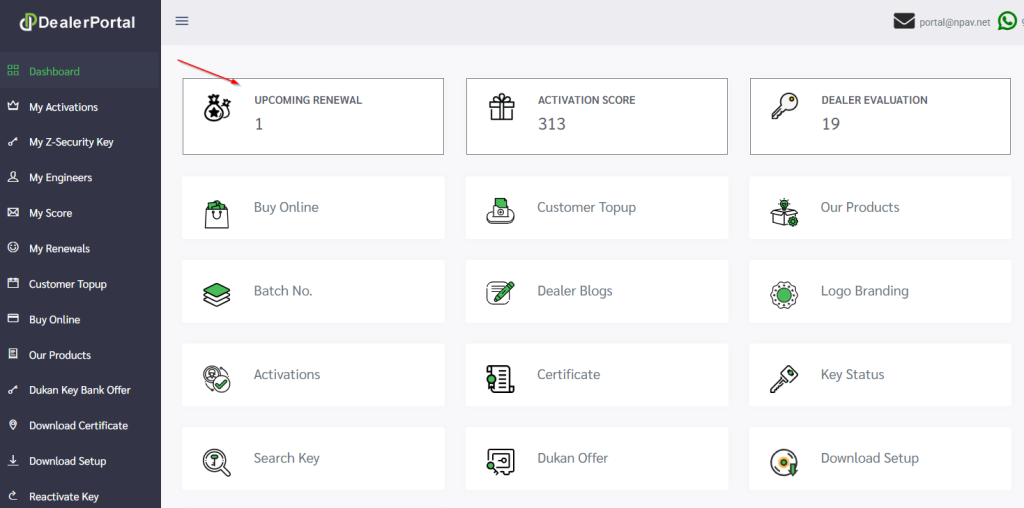Click the portal@npav.net email link
The image size is (1024, 508).
pyautogui.click(x=954, y=22)
